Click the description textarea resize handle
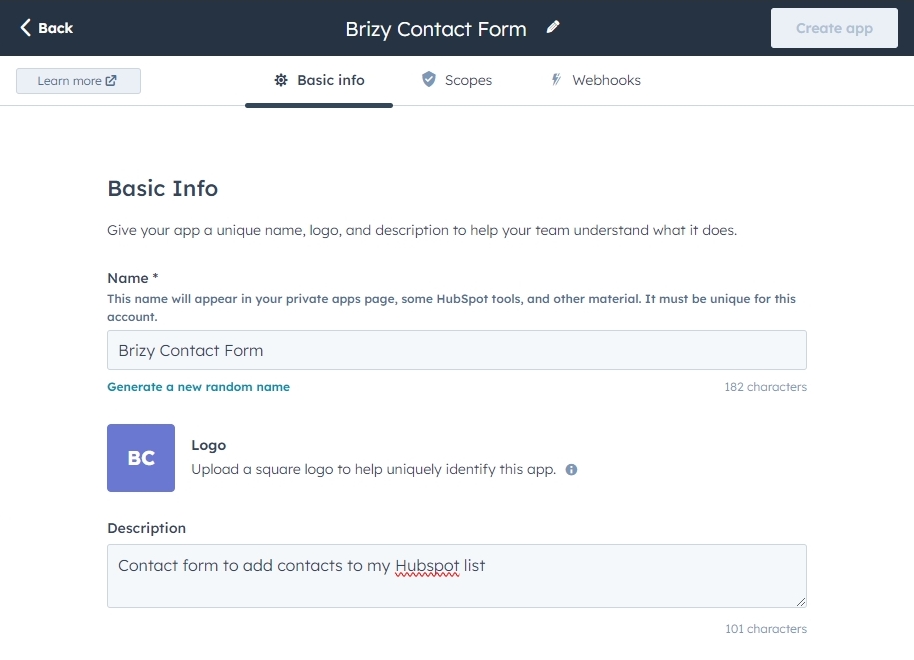 [801, 602]
